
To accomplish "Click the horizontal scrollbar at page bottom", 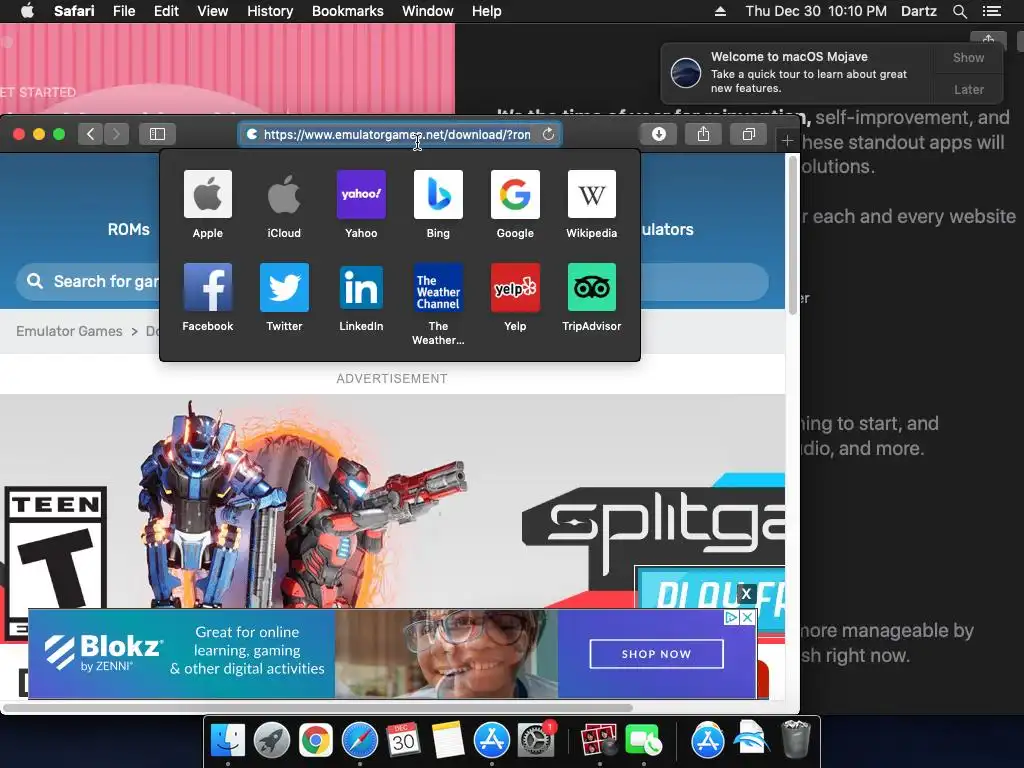I will pyautogui.click(x=318, y=707).
